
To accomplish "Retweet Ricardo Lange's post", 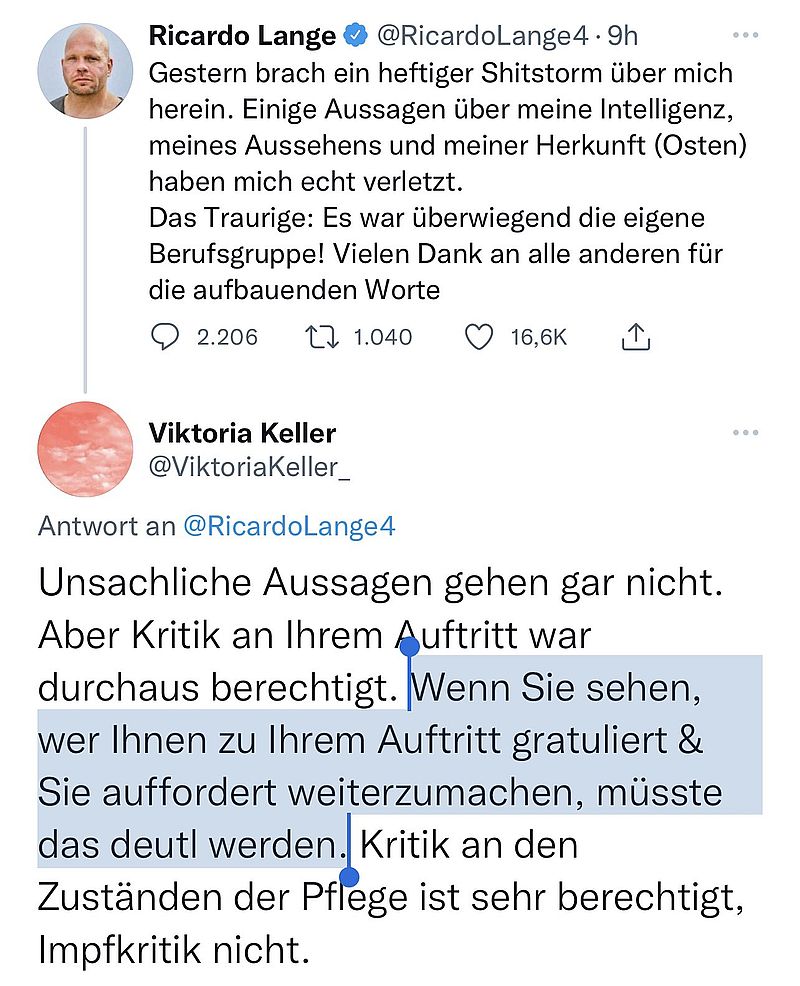I will pyautogui.click(x=324, y=338).
